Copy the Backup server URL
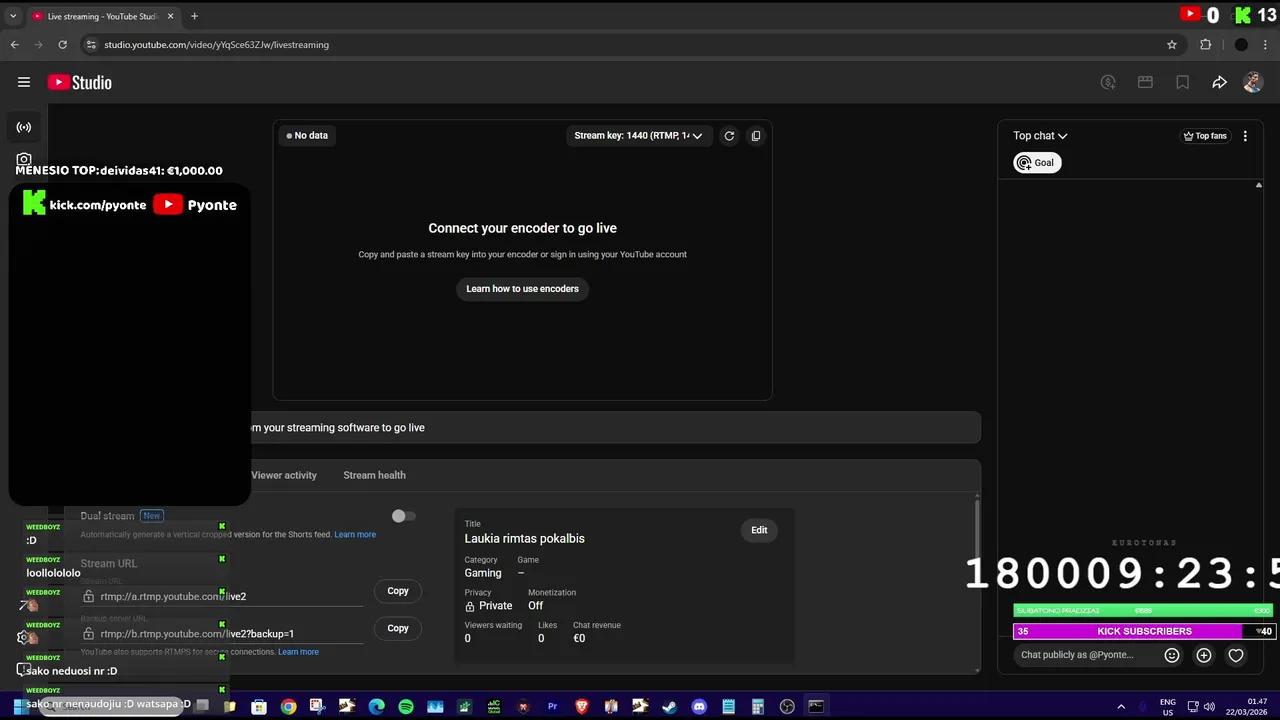Viewport: 1280px width, 720px height. [398, 628]
